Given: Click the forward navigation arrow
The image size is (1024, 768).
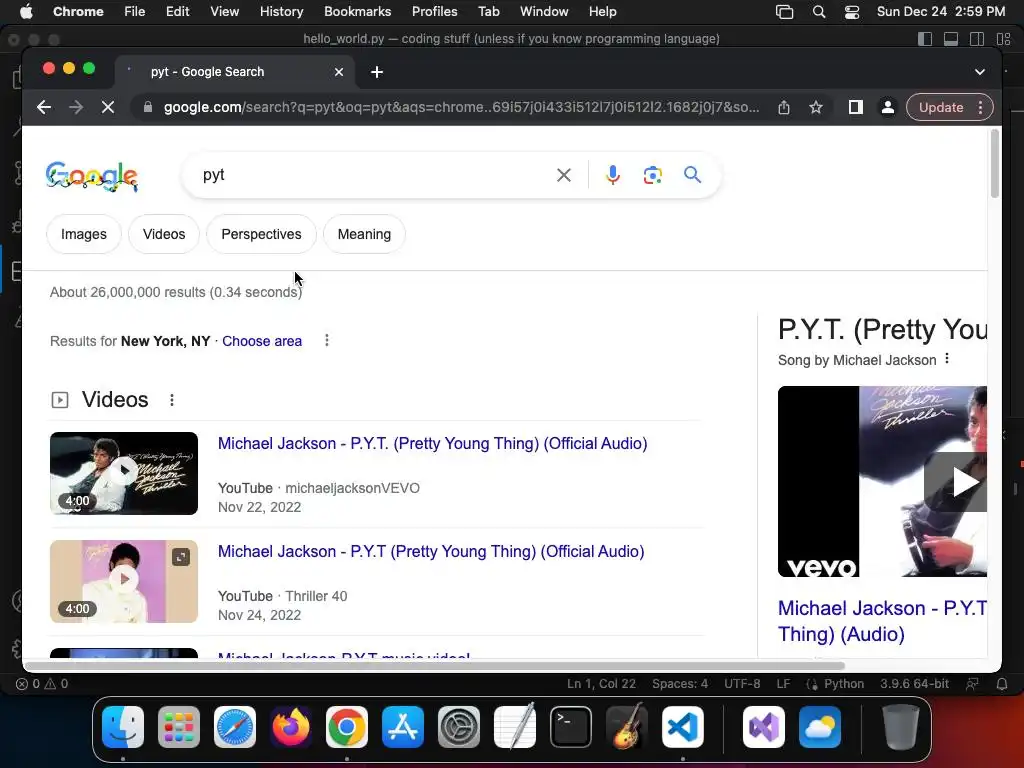Looking at the screenshot, I should tap(76, 107).
